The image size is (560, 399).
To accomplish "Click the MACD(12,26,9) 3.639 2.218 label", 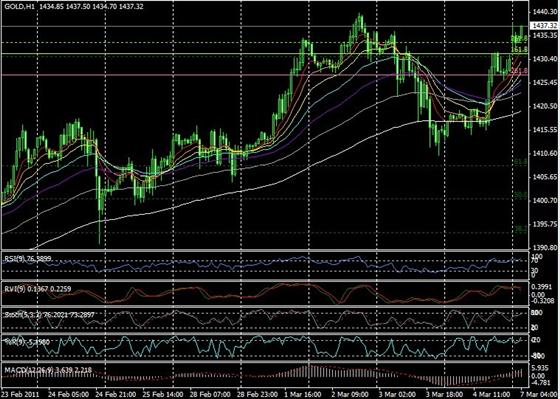I will 48,370.
